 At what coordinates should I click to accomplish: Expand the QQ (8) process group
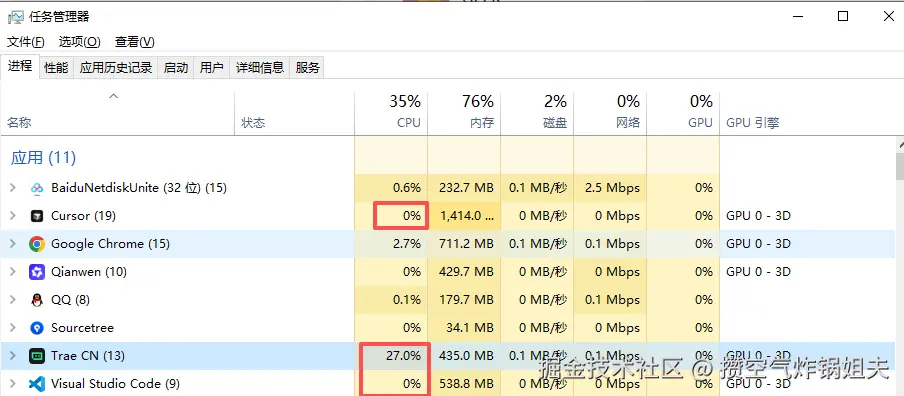(x=13, y=300)
